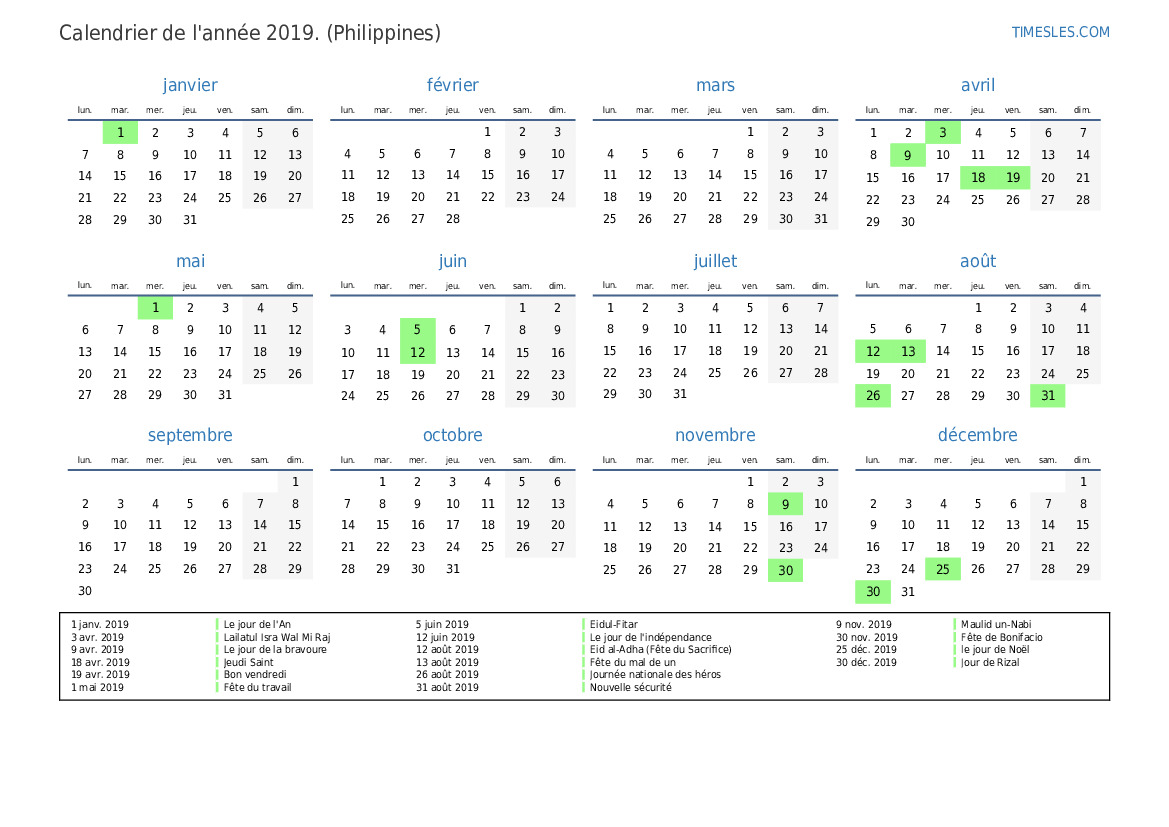Viewport: 1169px width, 827px height.
Task: Open the TIMESLES.COM link
Action: (x=1060, y=32)
